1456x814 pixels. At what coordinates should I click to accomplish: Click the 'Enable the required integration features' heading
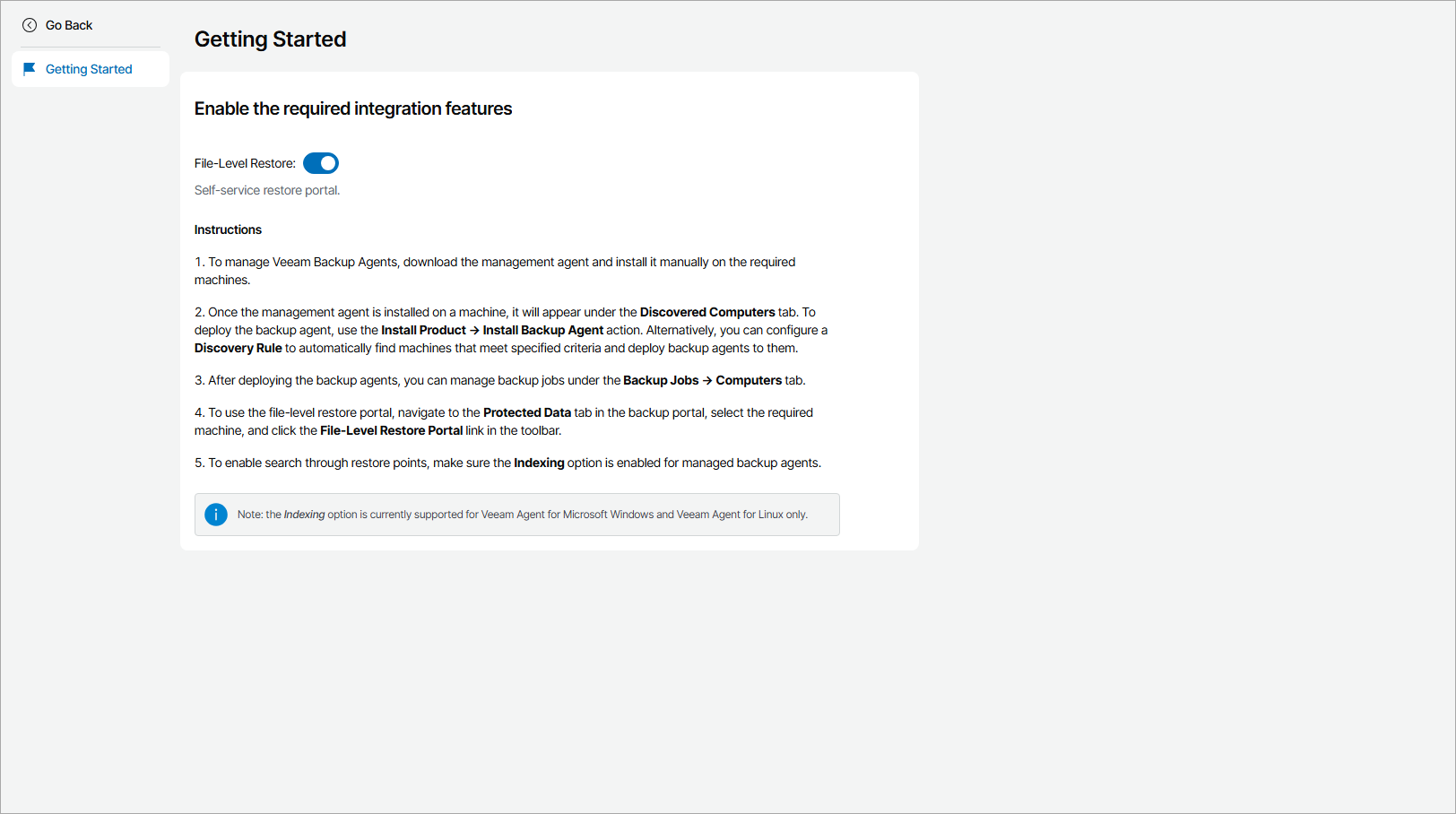(x=353, y=108)
